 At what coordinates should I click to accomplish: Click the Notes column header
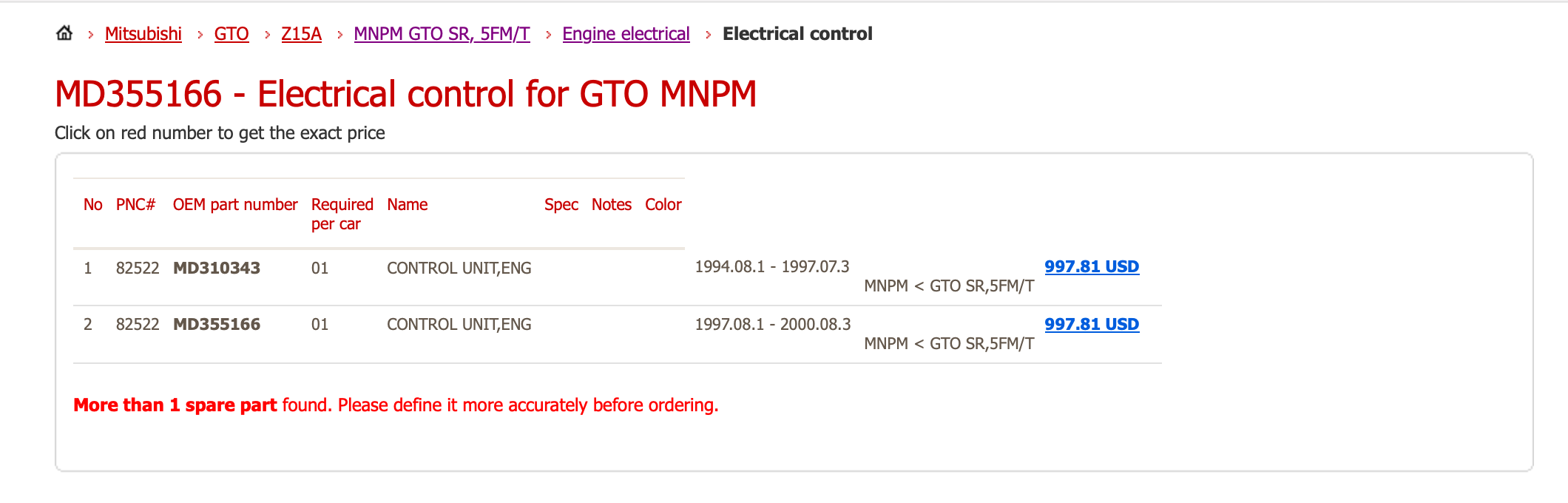(612, 205)
